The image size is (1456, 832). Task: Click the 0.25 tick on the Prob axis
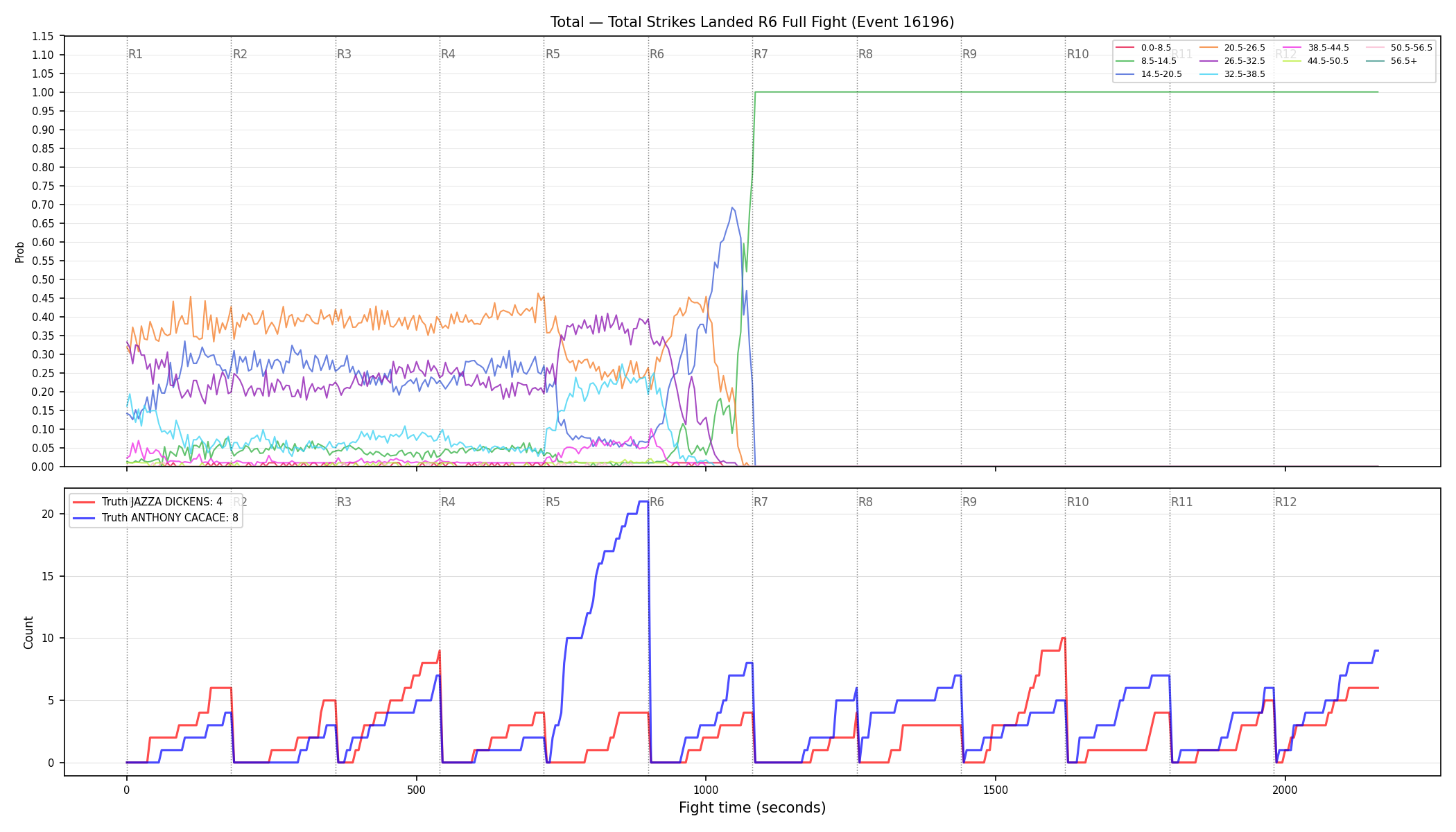pyautogui.click(x=43, y=373)
